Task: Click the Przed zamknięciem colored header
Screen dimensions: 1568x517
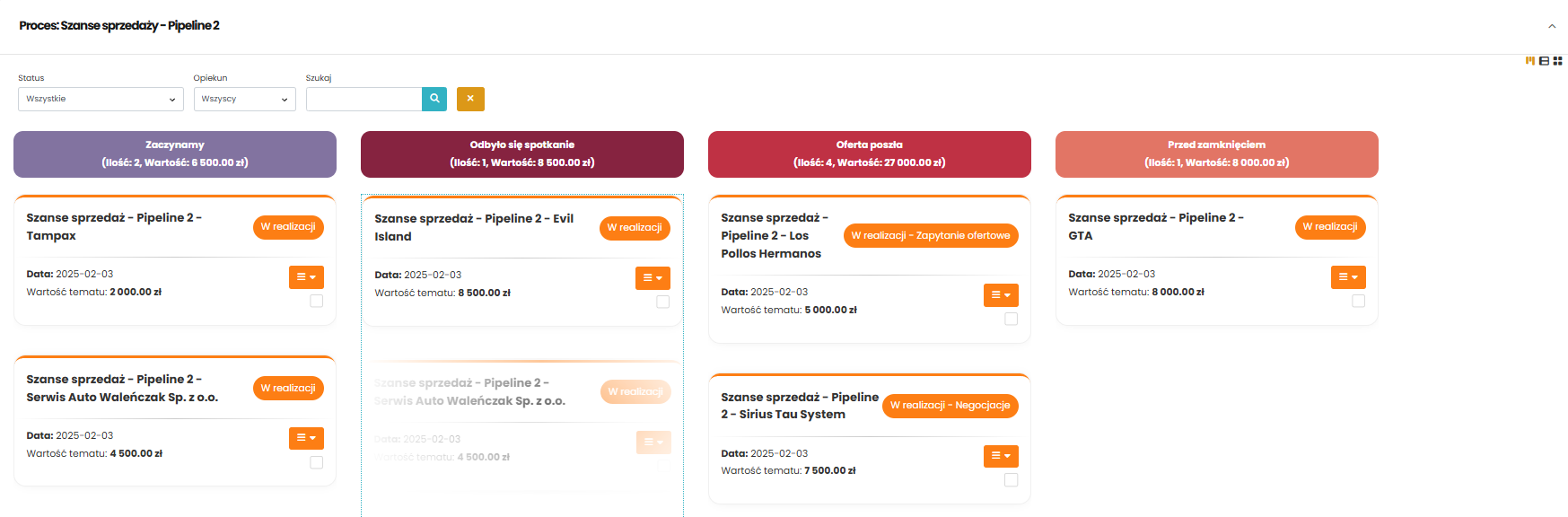Action: coord(1217,154)
